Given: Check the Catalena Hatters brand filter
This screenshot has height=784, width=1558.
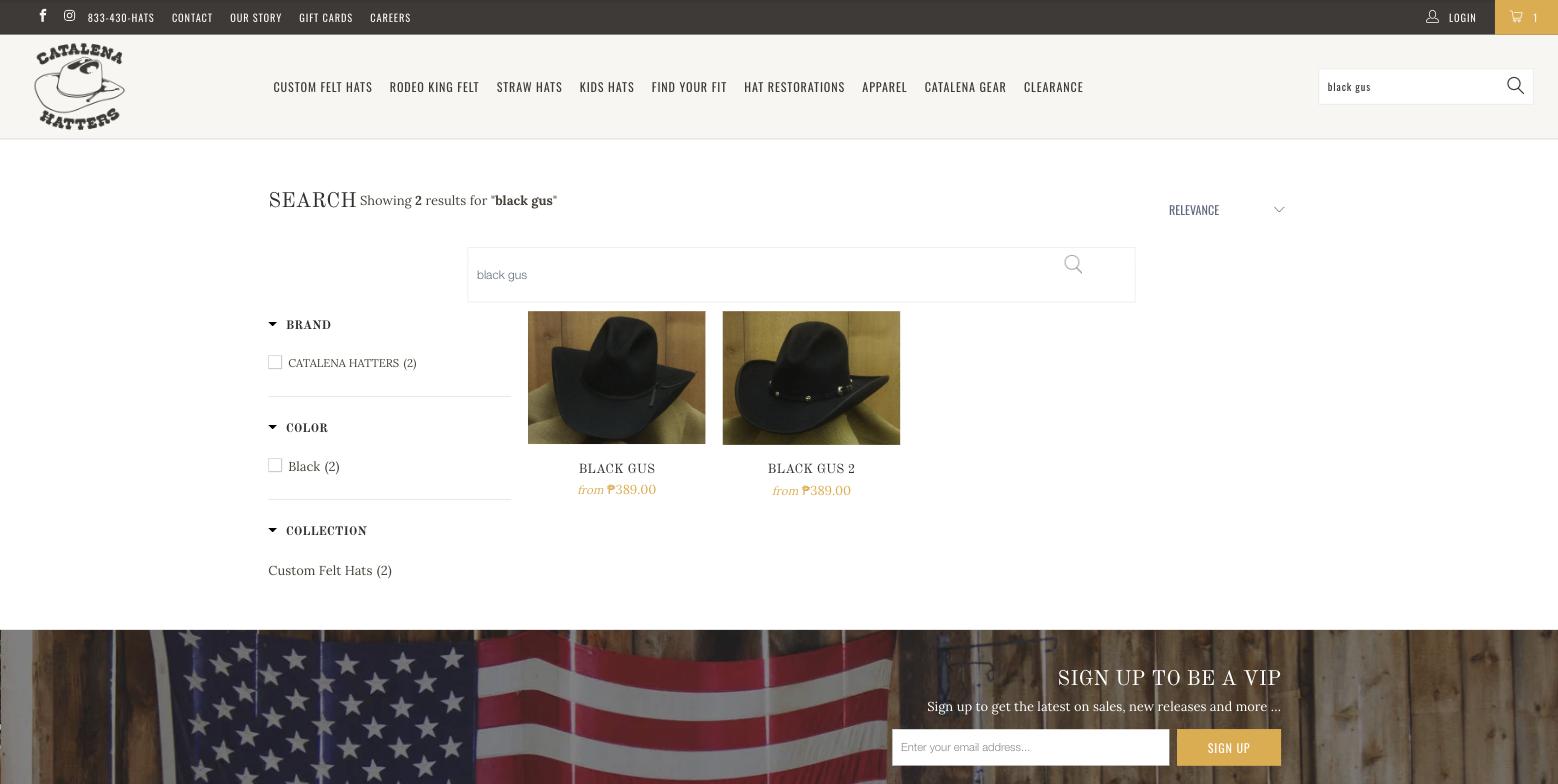Looking at the screenshot, I should [275, 362].
